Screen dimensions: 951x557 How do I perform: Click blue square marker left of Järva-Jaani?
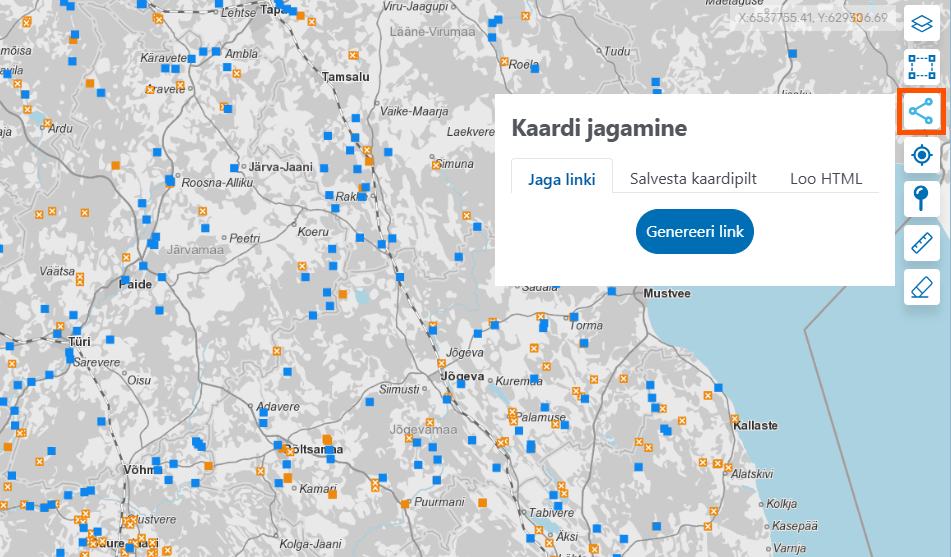[235, 167]
